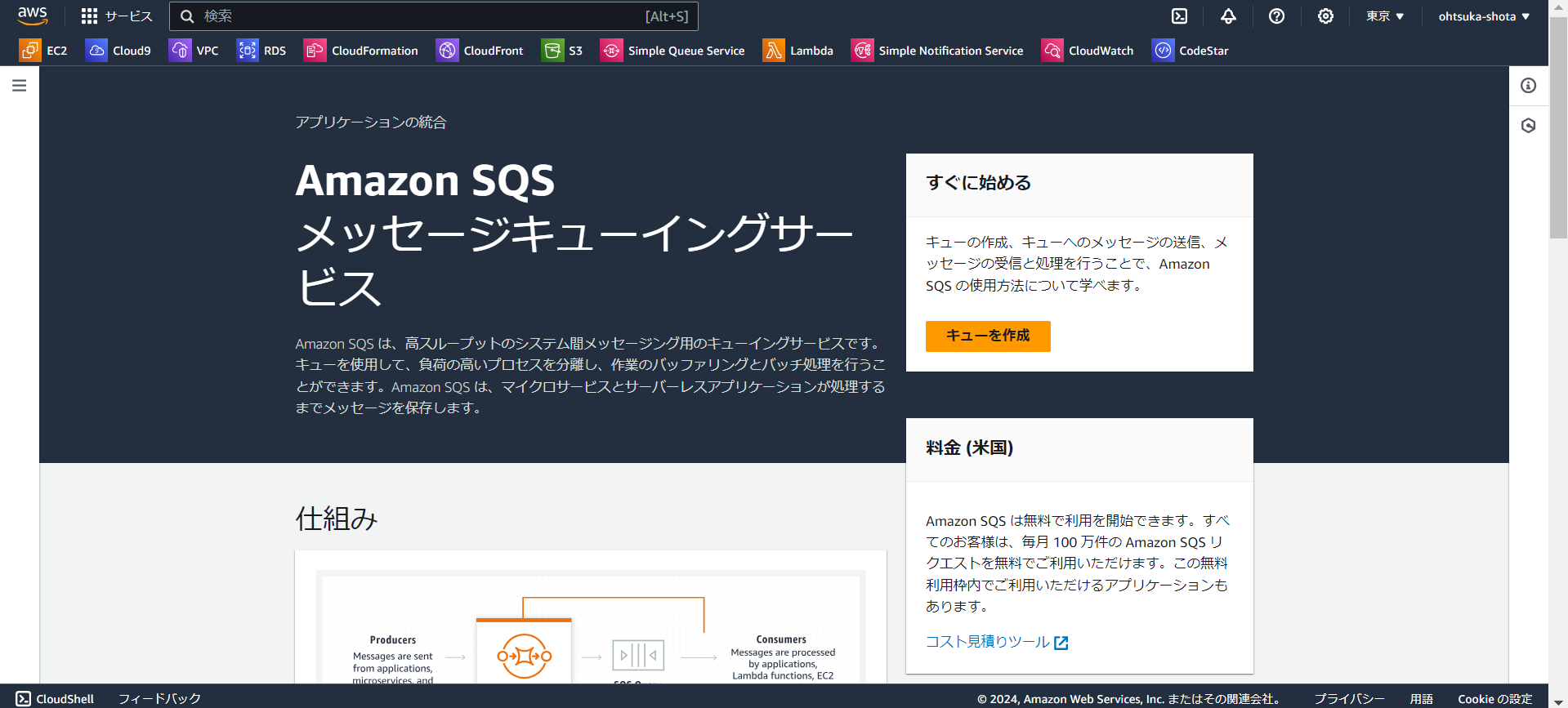Click the フィードバック footer link
Image resolution: width=1568 pixels, height=708 pixels.
coord(159,699)
